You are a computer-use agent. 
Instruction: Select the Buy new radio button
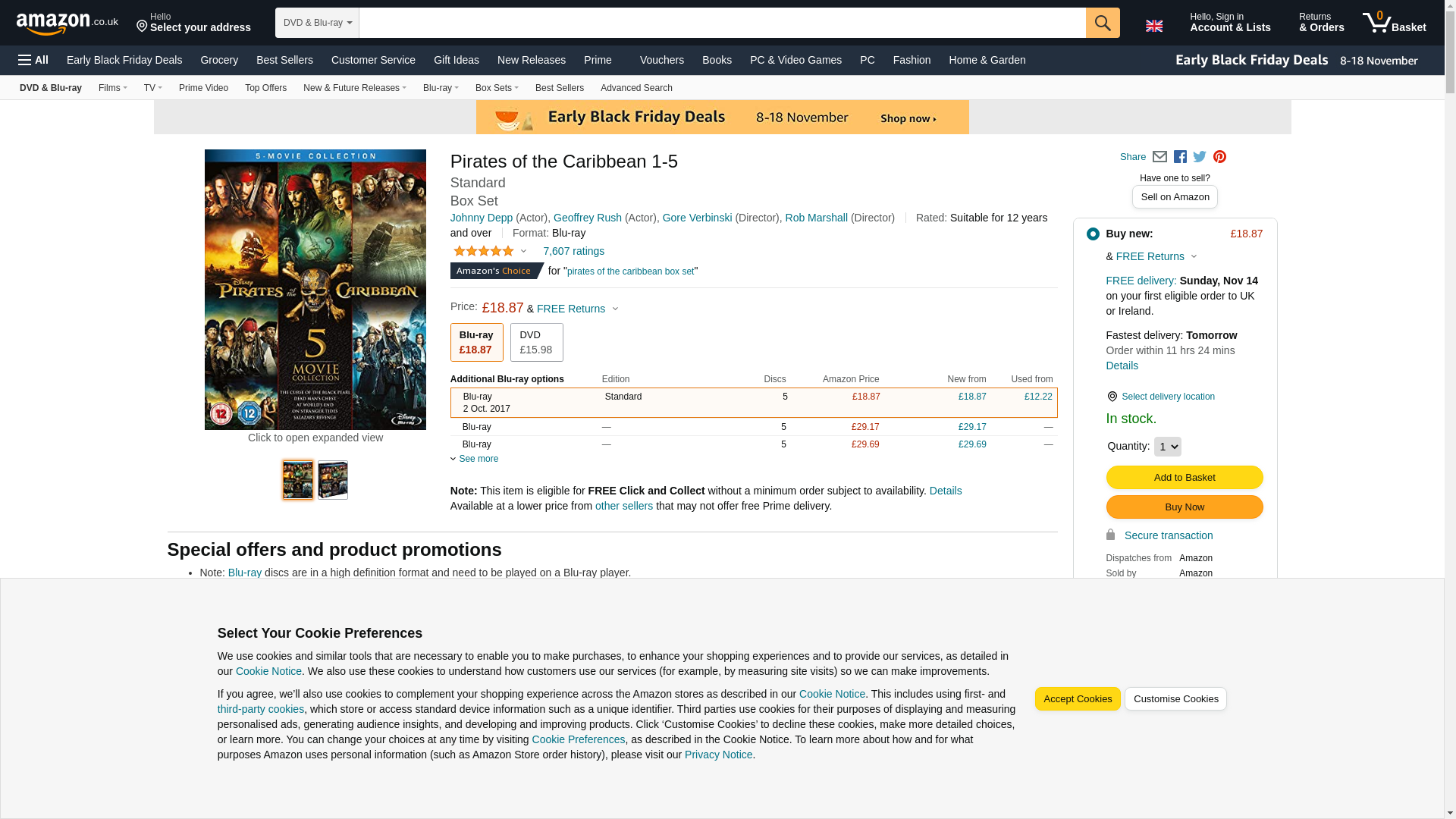[x=1093, y=234]
